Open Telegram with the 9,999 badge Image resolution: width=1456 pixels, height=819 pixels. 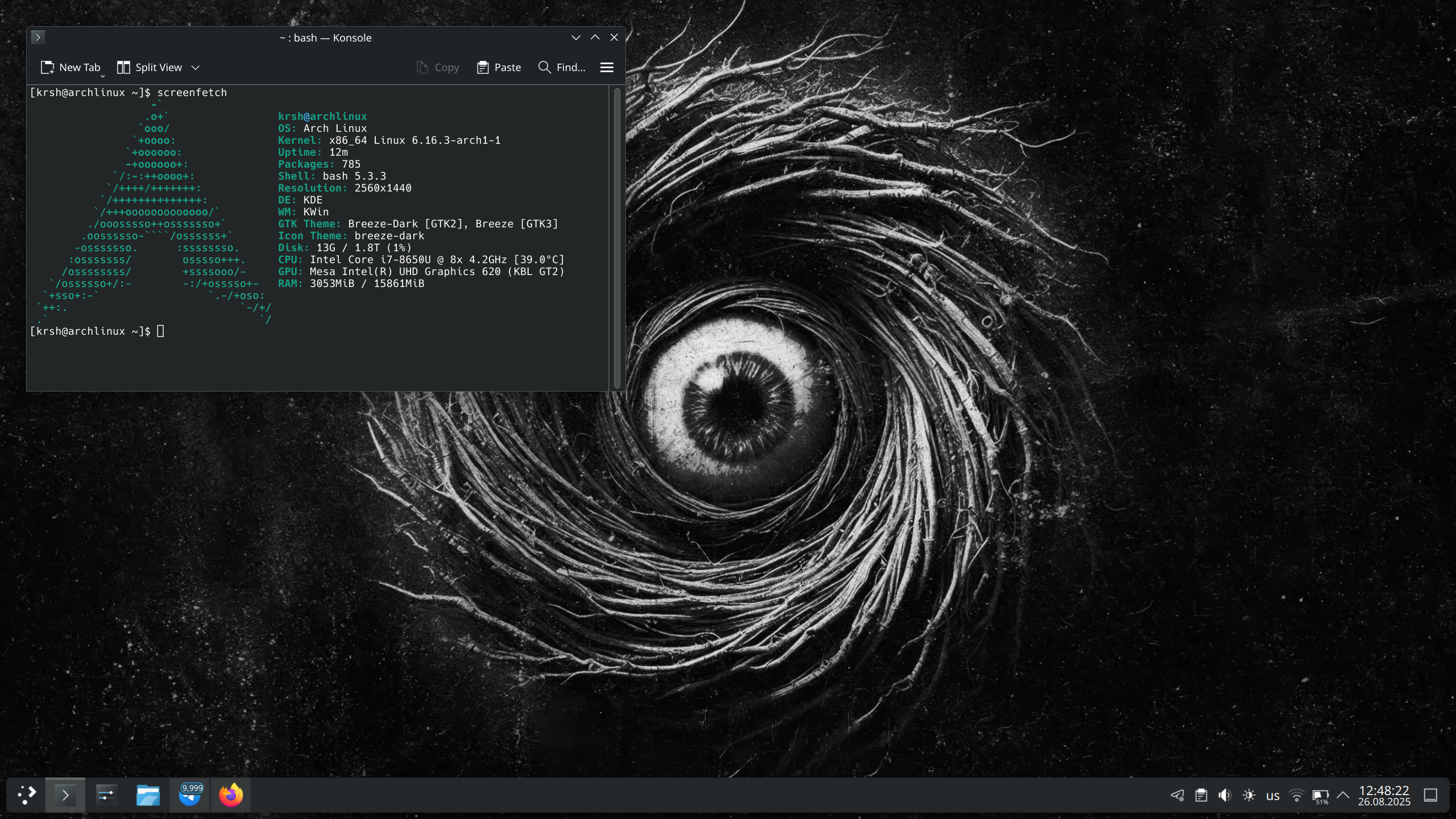(x=190, y=795)
